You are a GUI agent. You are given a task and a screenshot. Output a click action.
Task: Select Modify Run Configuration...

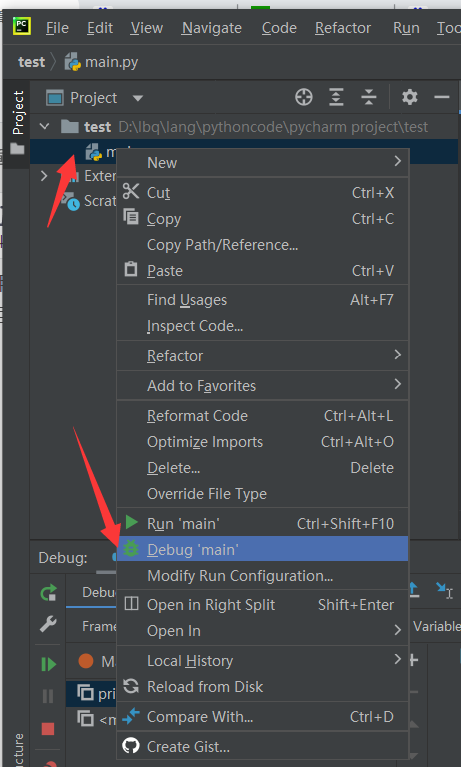[262, 576]
